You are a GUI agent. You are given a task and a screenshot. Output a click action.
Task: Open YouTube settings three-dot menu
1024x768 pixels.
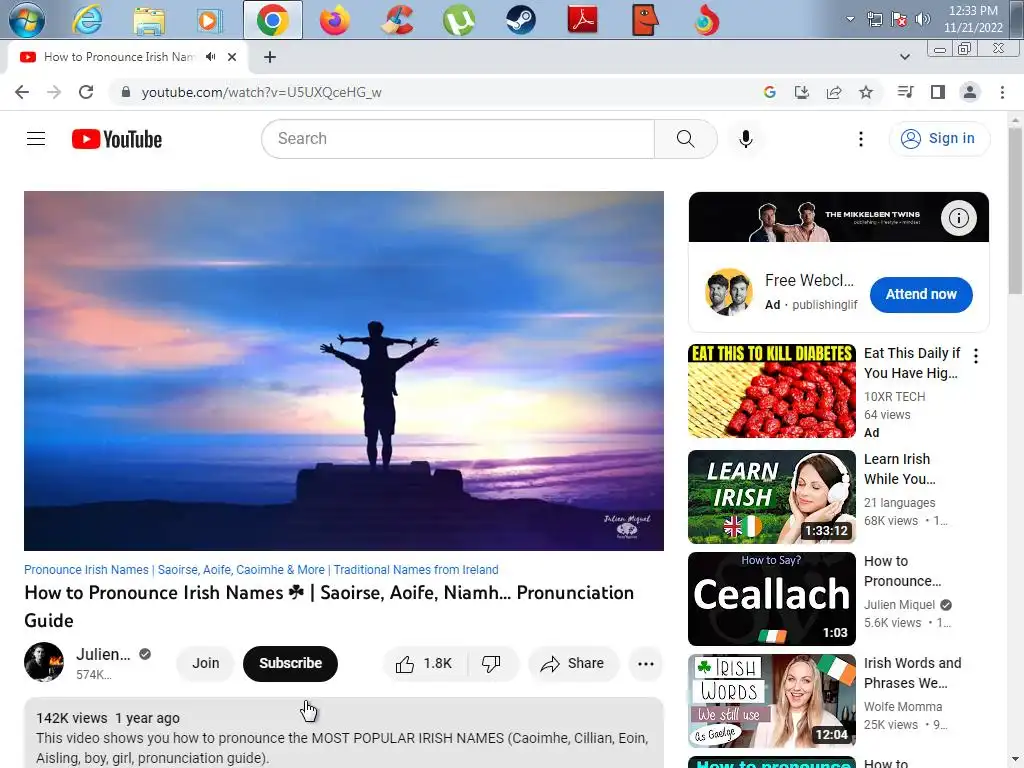tap(861, 138)
